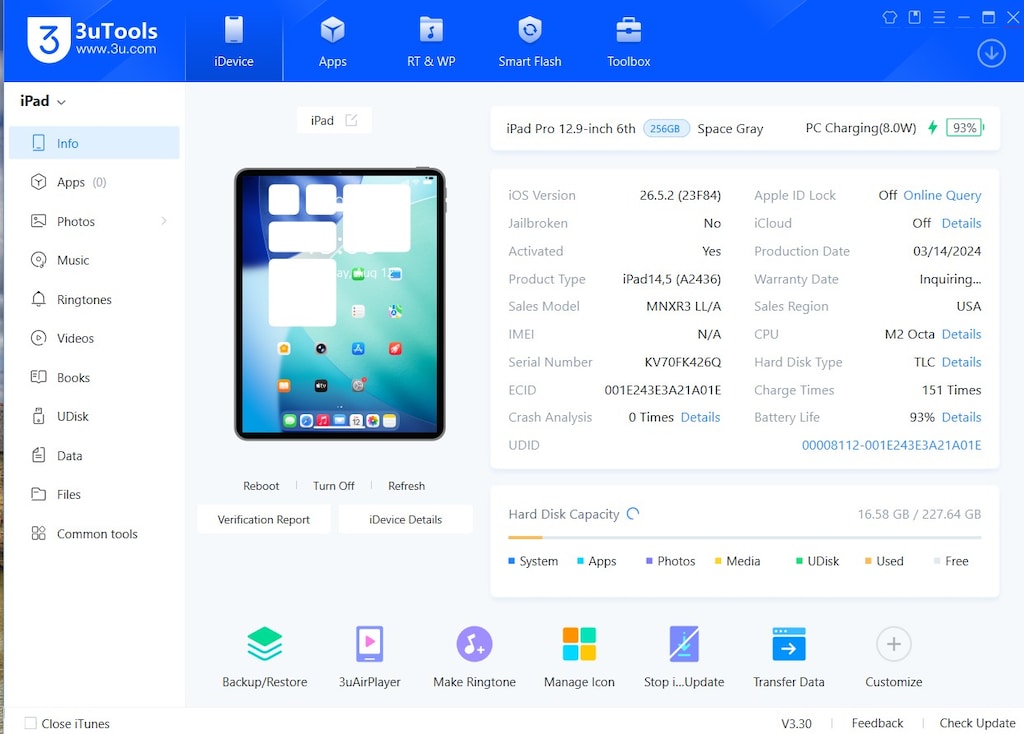Click the skin (shirt) icon in title bar
The width and height of the screenshot is (1024, 734).
point(889,18)
